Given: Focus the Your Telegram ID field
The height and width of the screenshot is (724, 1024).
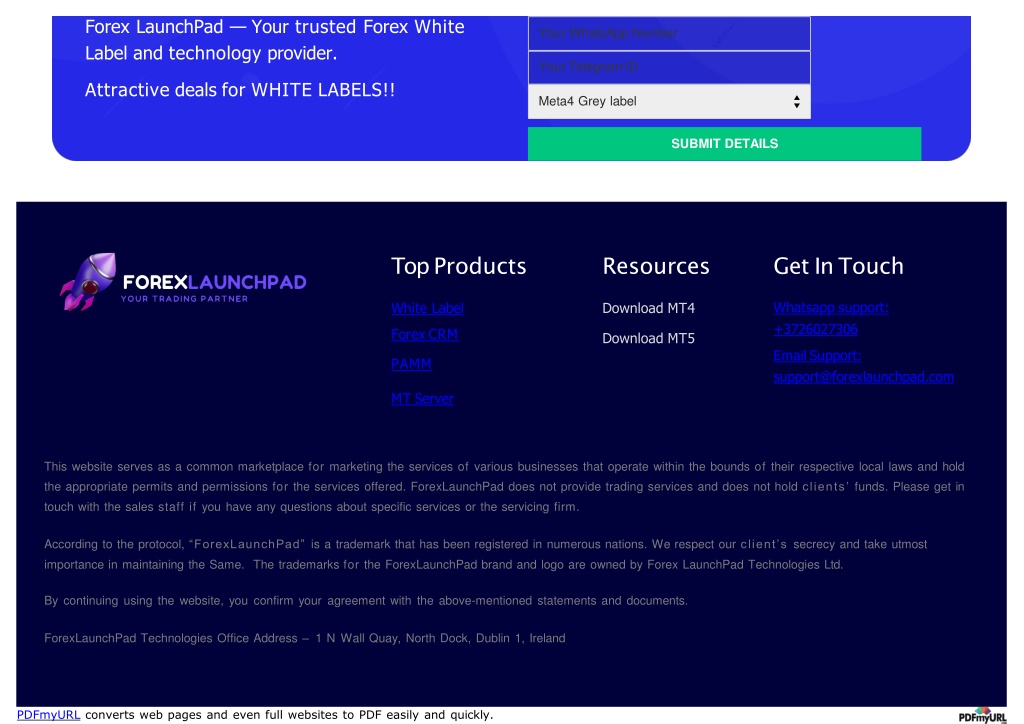Looking at the screenshot, I should (x=669, y=67).
